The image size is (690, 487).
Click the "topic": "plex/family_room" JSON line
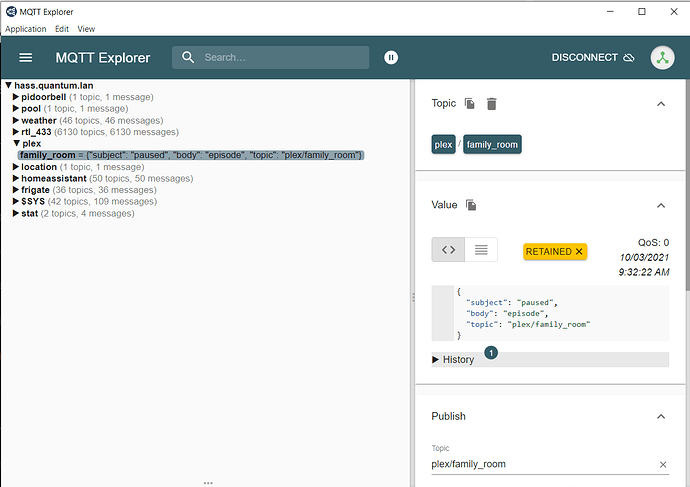(528, 325)
